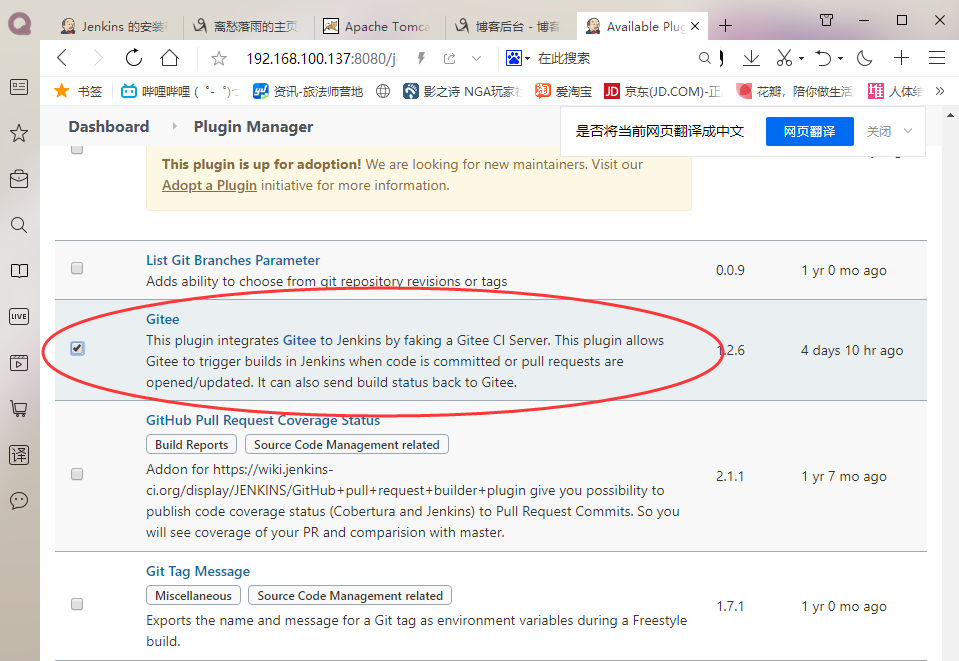Click the undo closed tab icon
This screenshot has width=959, height=661.
click(x=824, y=58)
